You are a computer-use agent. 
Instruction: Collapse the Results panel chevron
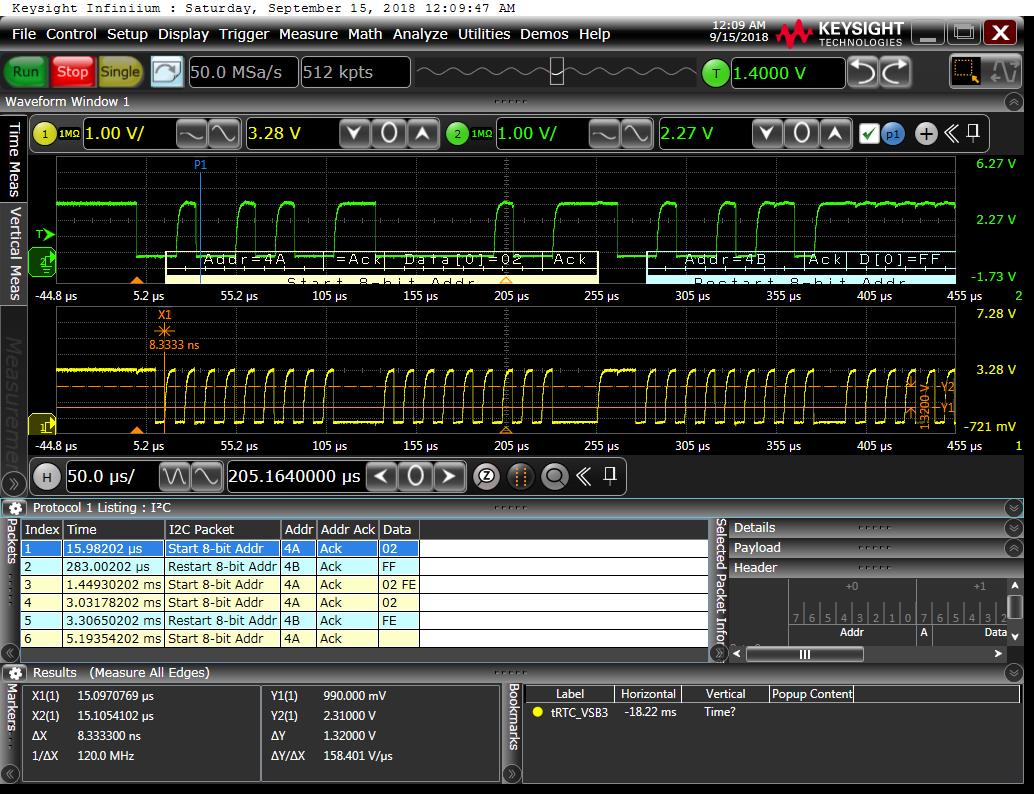pos(1014,673)
